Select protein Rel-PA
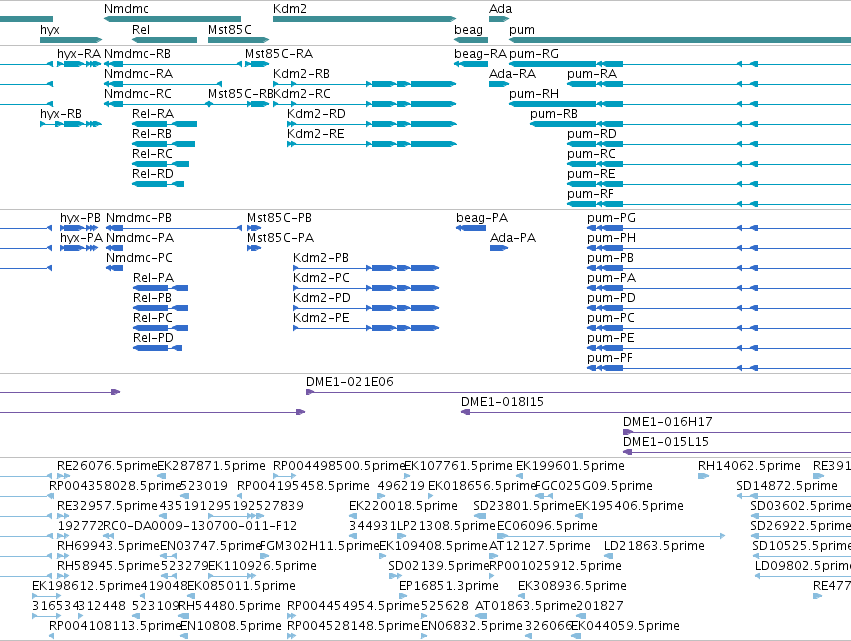The width and height of the screenshot is (851, 641). click(161, 288)
